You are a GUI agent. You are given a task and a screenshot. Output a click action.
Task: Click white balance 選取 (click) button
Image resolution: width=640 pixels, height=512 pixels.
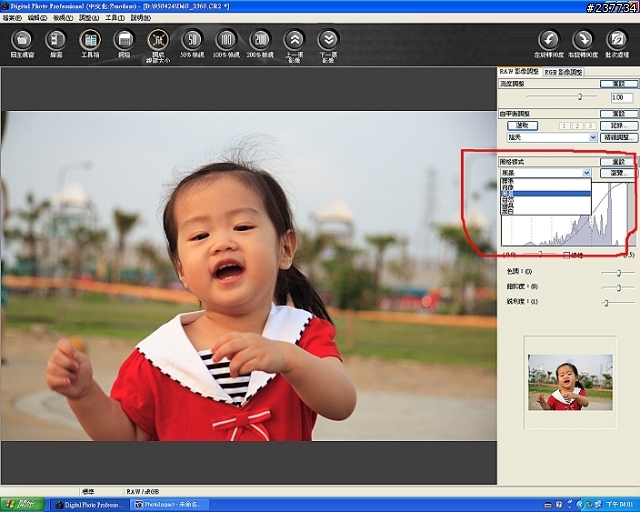(x=522, y=126)
